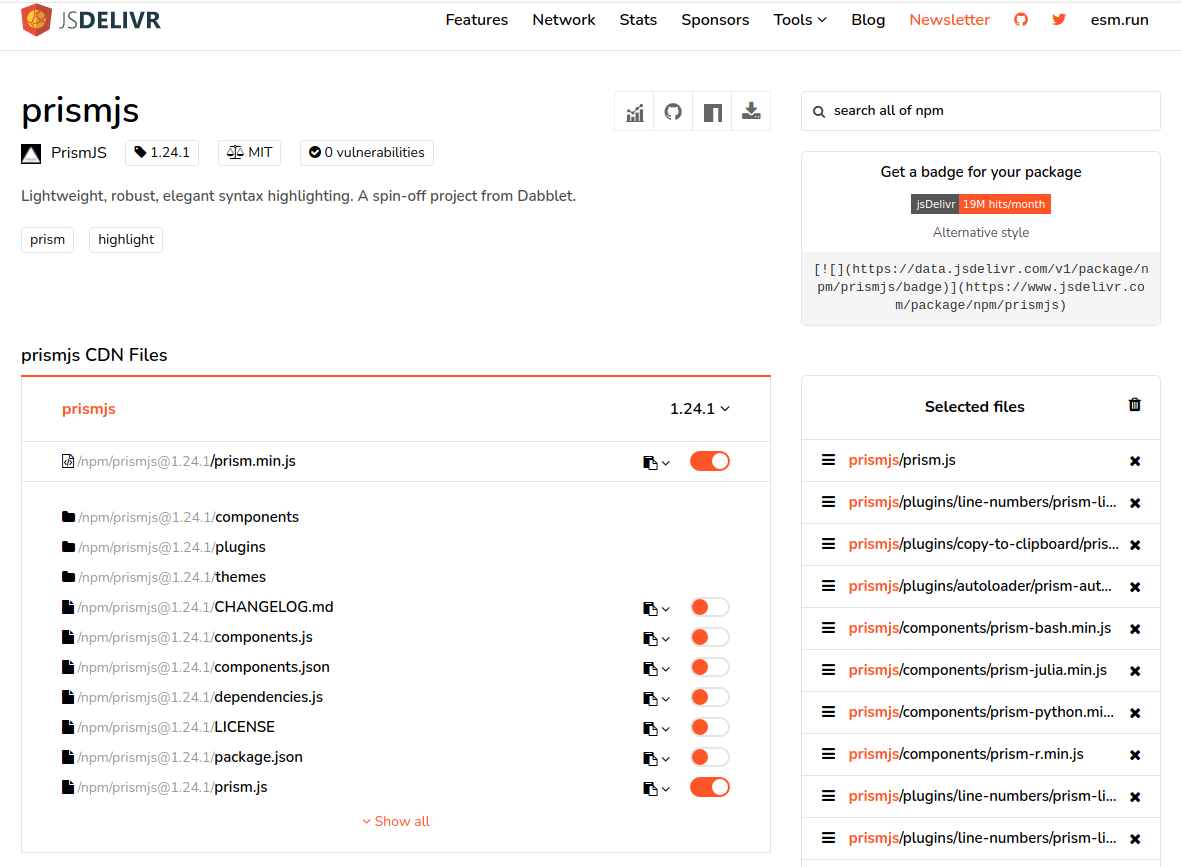Open the Blog page
The width and height of the screenshot is (1182, 867).
pos(868,20)
